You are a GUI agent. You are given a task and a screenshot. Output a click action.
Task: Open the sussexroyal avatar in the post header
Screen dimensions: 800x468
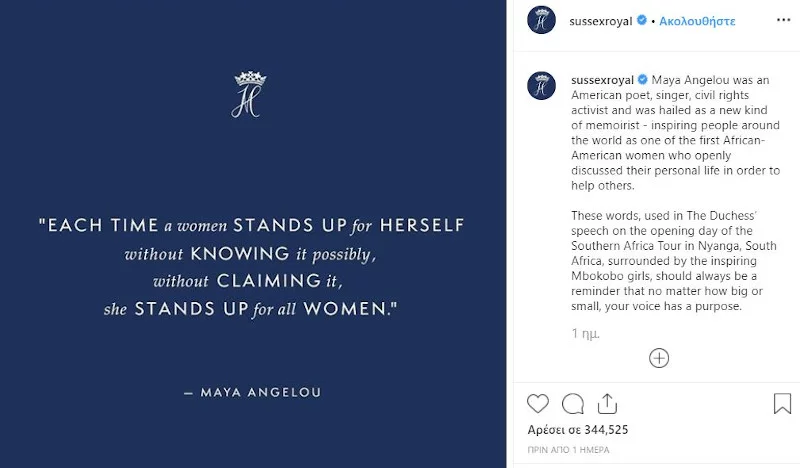coord(541,20)
